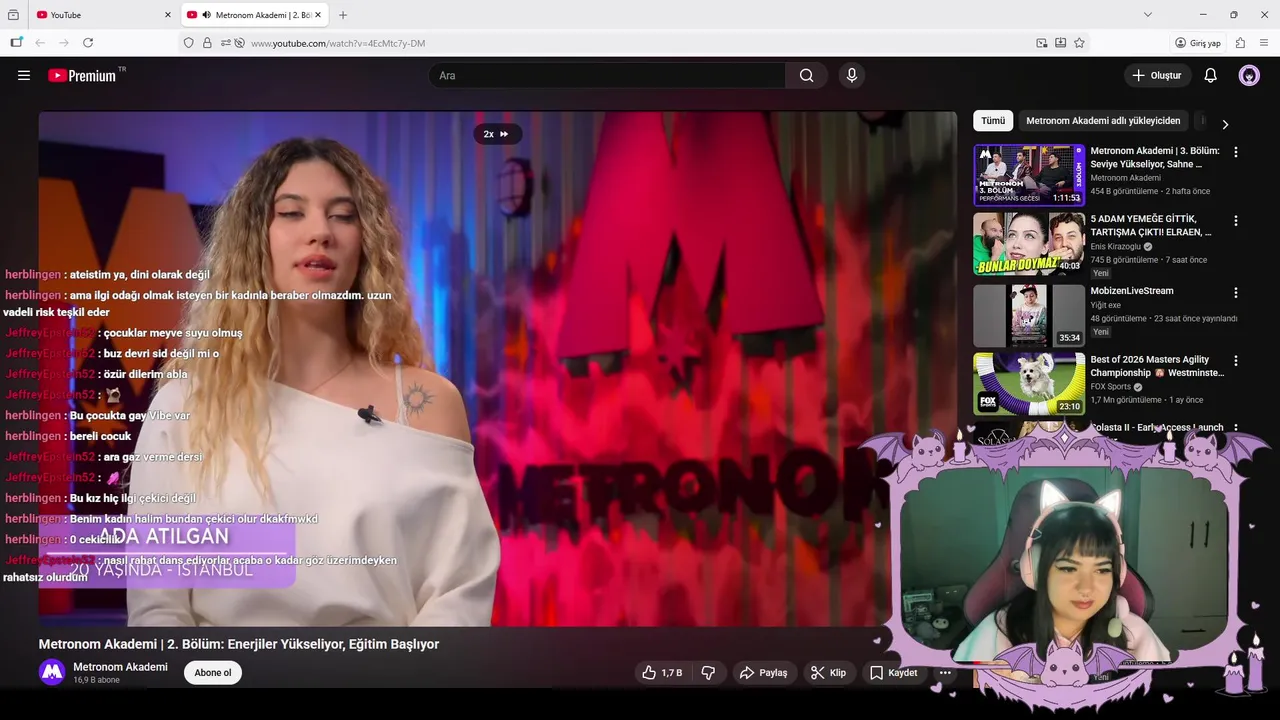Start voice search with microphone icon
1280x720 pixels.
coord(852,75)
